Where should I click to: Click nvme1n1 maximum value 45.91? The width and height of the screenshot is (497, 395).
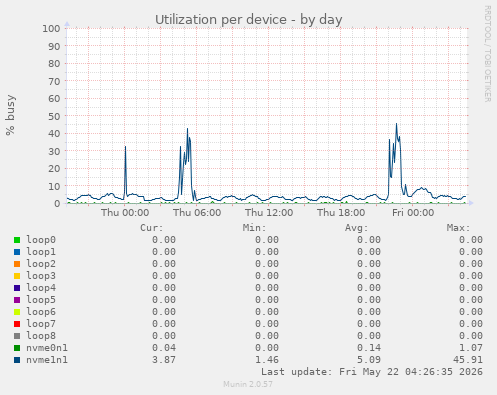tap(468, 360)
